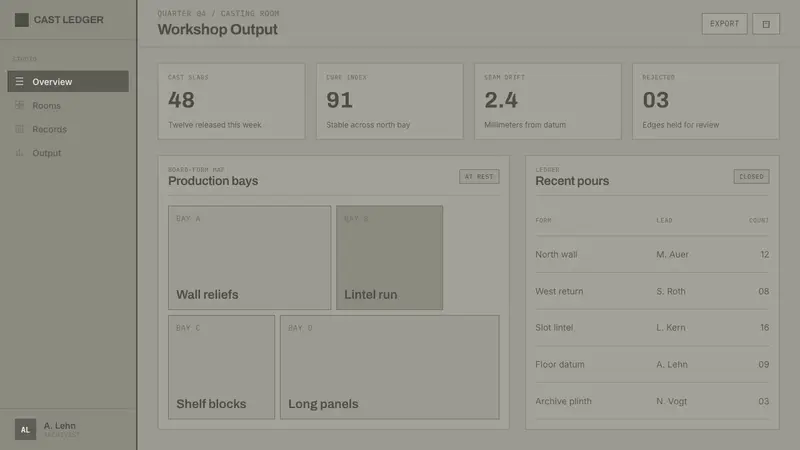
Task: Select Bay D Long panels tile
Action: 390,367
